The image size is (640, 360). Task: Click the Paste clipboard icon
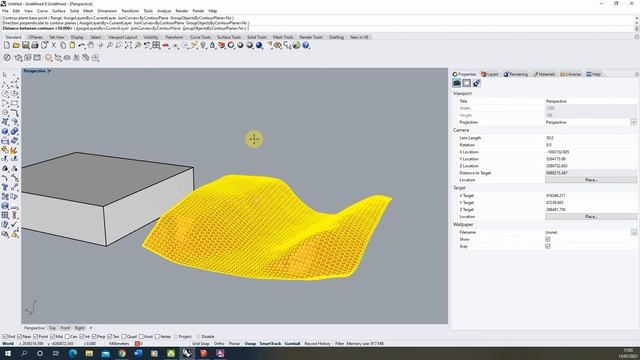[x=72, y=45]
